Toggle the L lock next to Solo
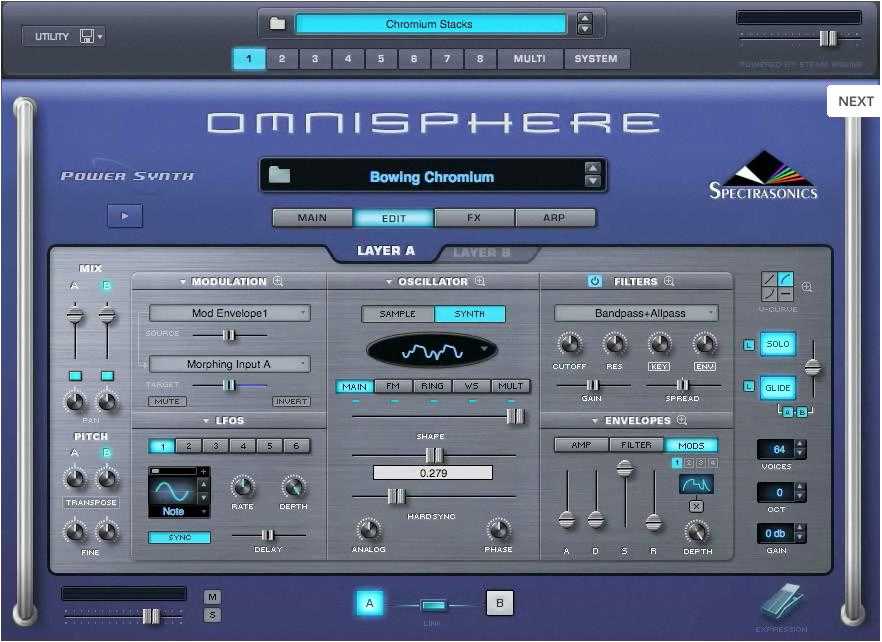This screenshot has height=642, width=882. 749,344
